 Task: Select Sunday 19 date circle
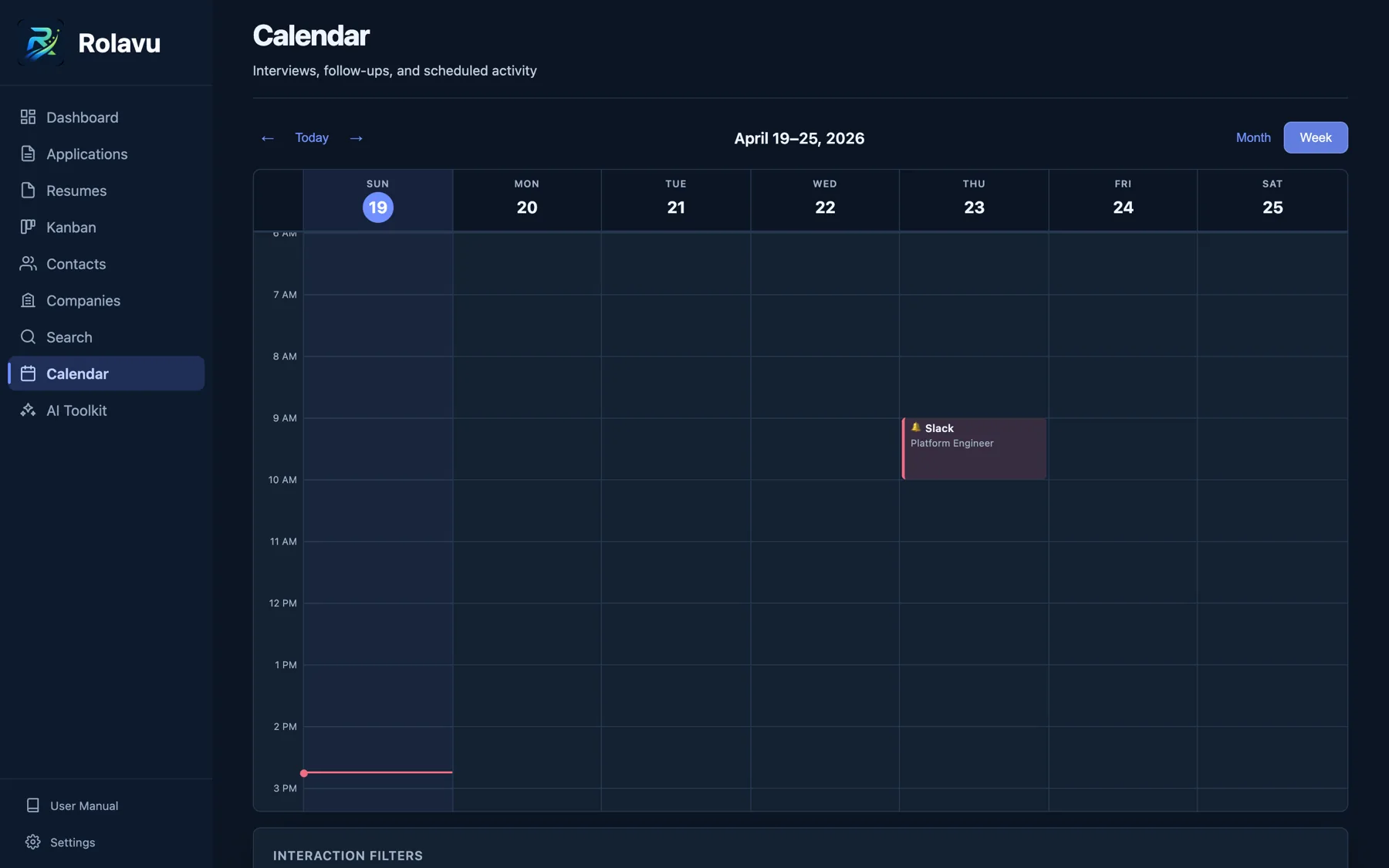coord(377,207)
